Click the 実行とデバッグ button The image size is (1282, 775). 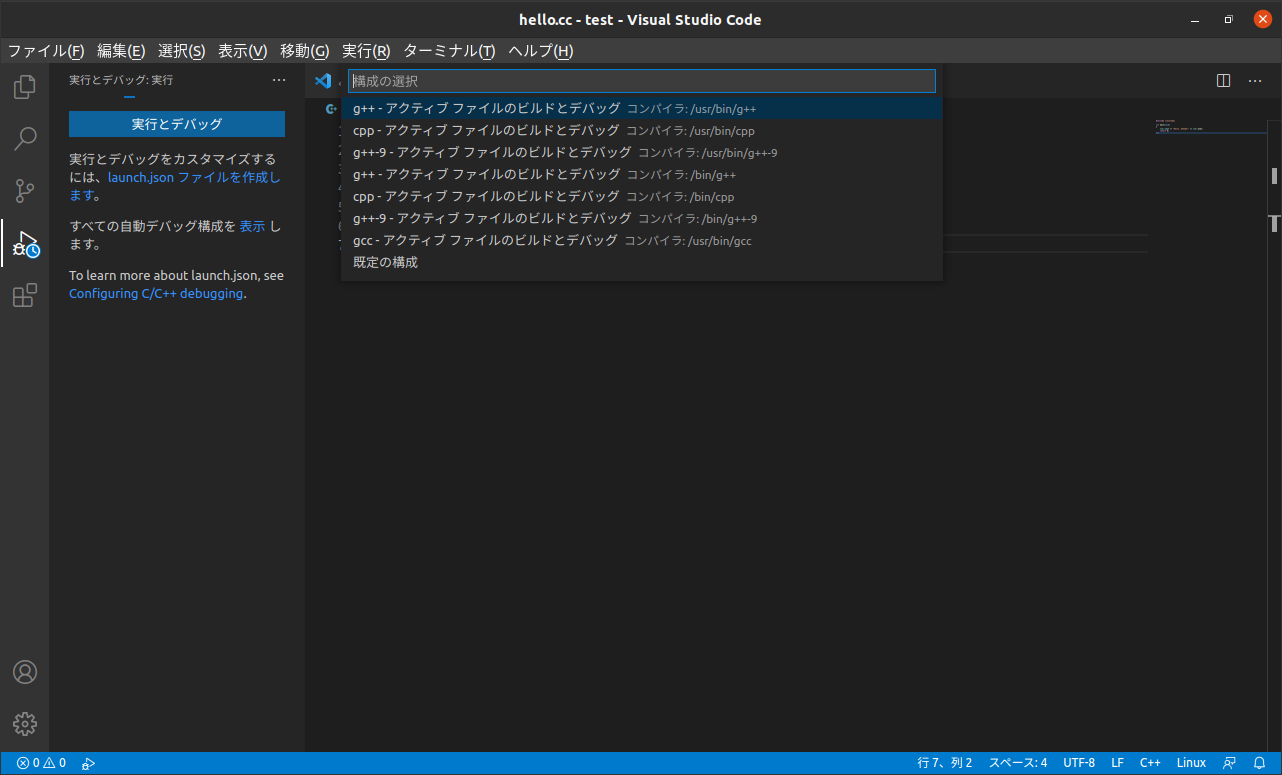pyautogui.click(x=177, y=124)
